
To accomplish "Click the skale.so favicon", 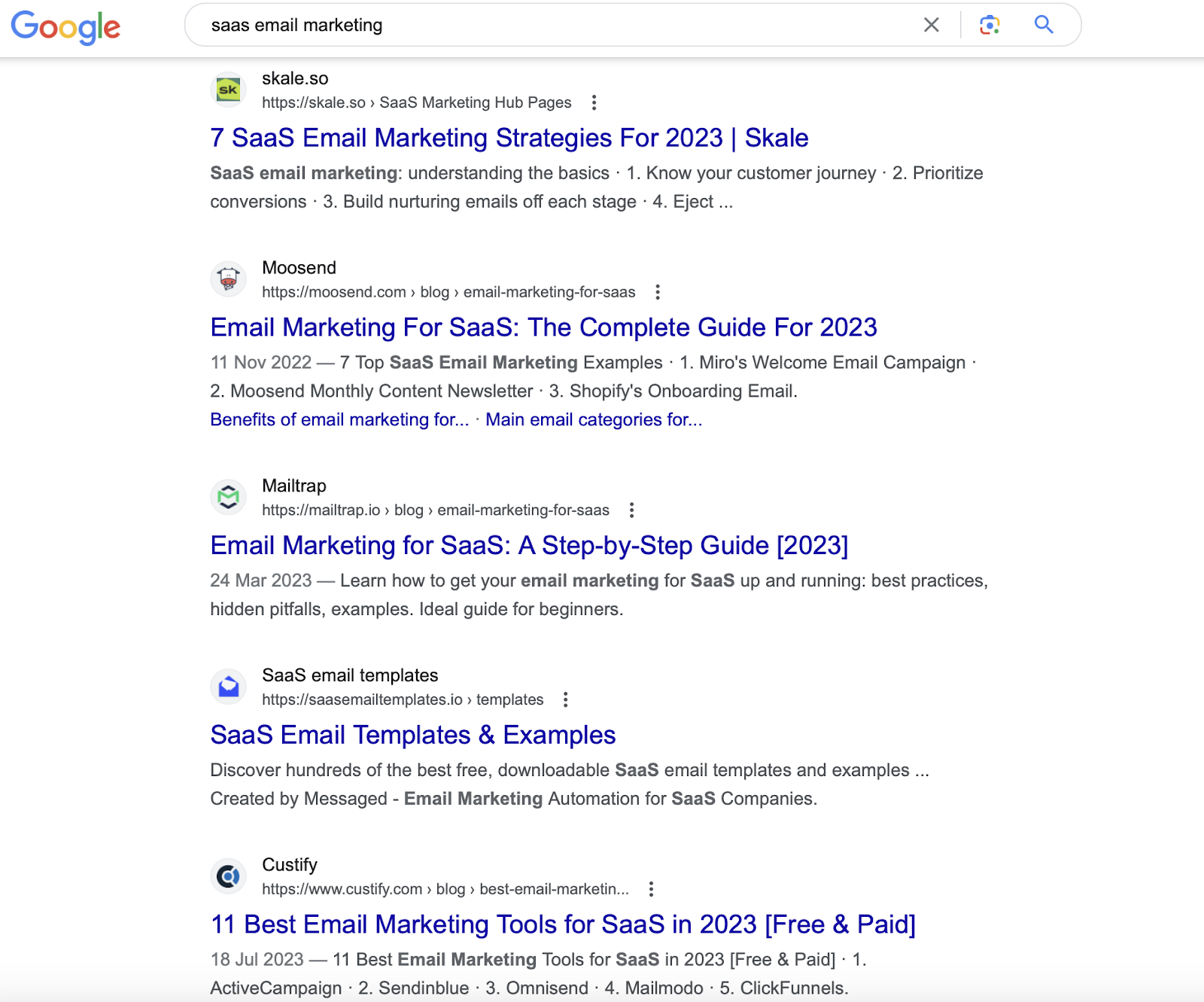I will 228,90.
